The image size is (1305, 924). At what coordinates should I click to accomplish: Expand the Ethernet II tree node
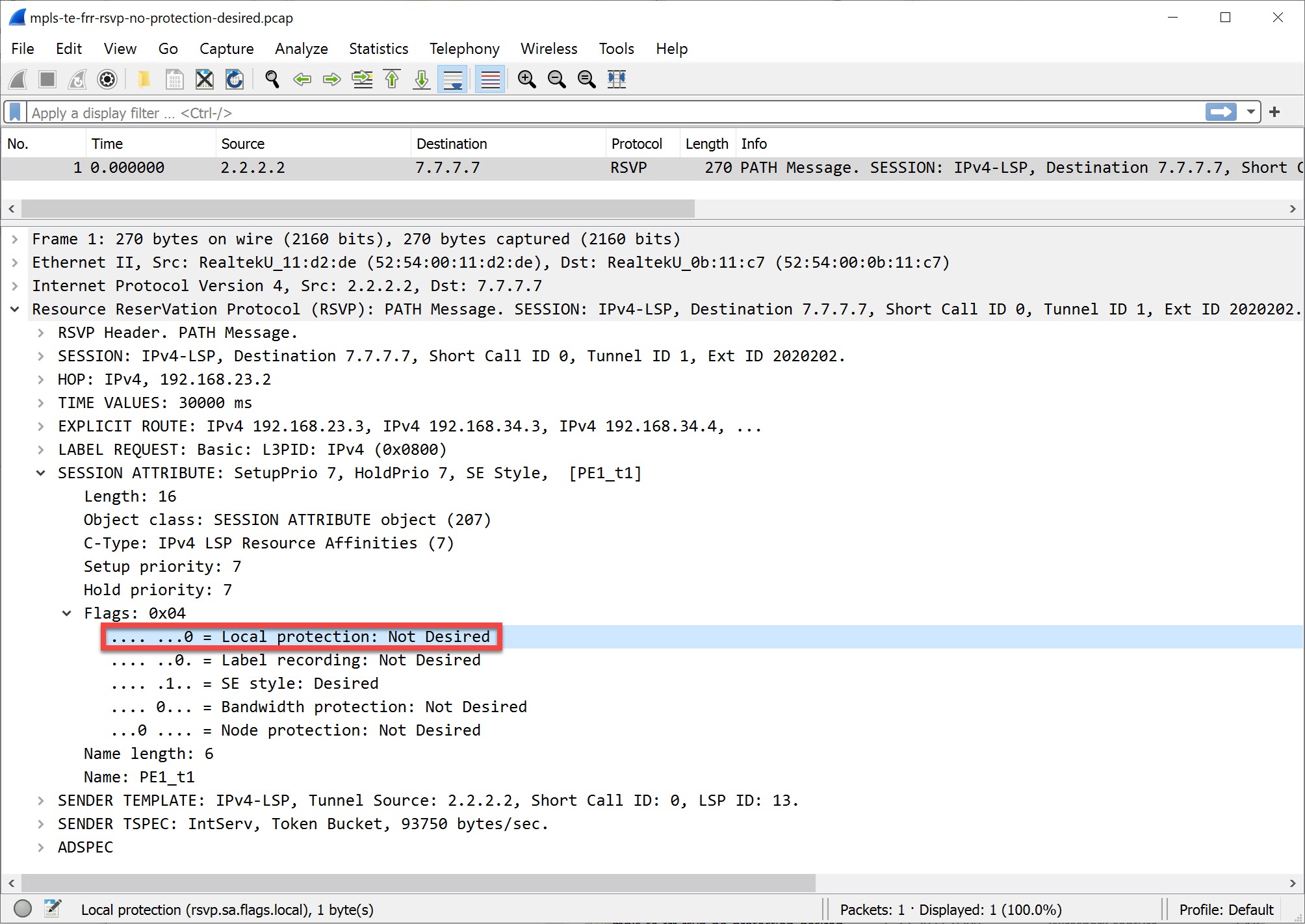(x=14, y=263)
